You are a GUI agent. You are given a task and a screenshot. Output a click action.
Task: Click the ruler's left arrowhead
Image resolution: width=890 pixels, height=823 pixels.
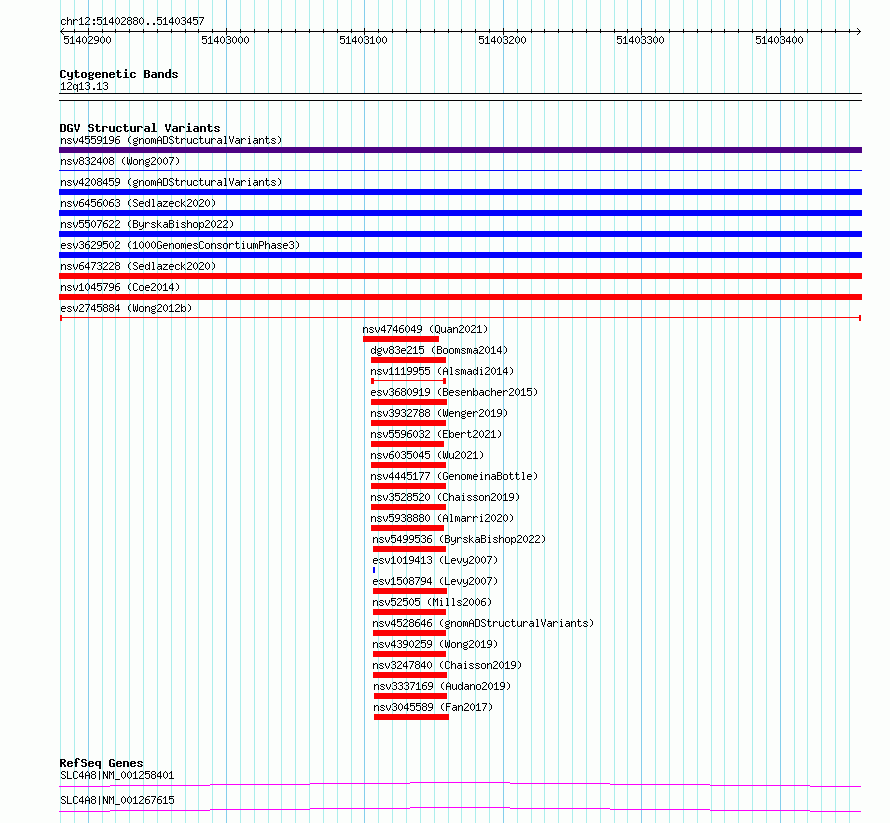pyautogui.click(x=62, y=31)
